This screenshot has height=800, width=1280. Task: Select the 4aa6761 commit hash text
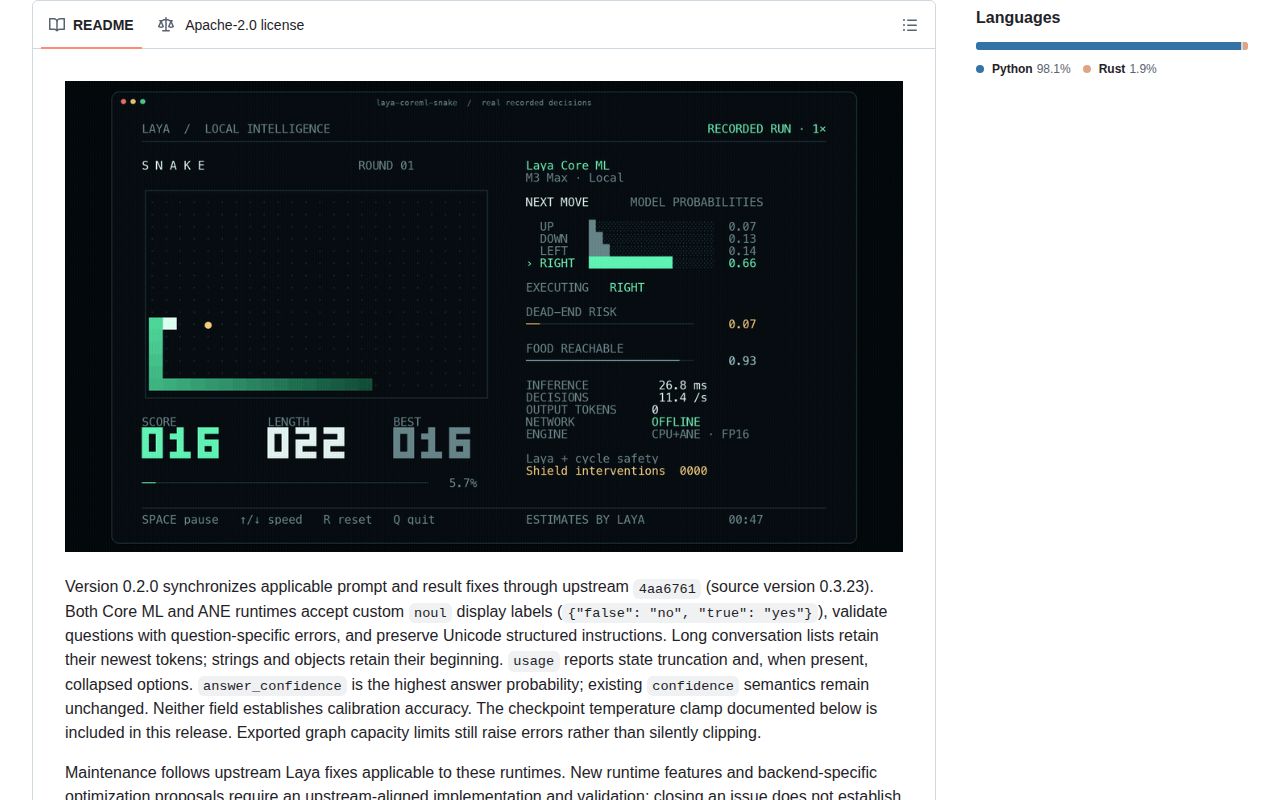(x=667, y=588)
